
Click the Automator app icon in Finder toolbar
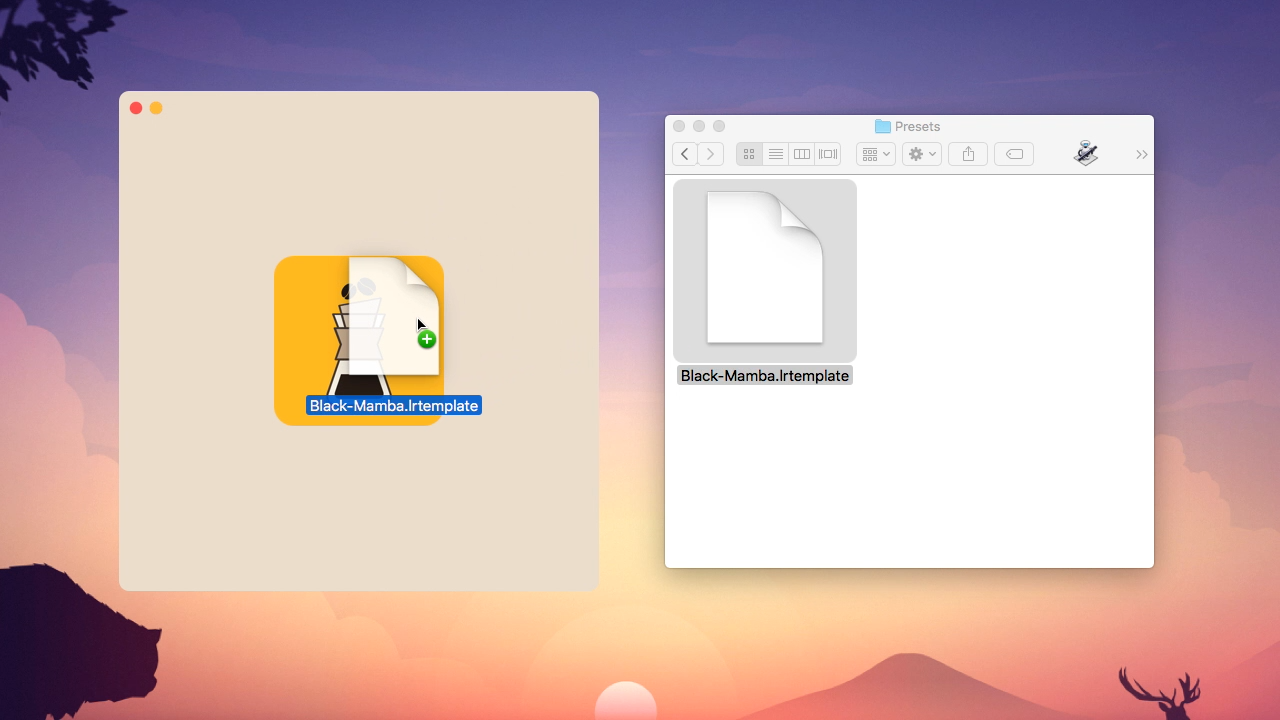[x=1086, y=154]
